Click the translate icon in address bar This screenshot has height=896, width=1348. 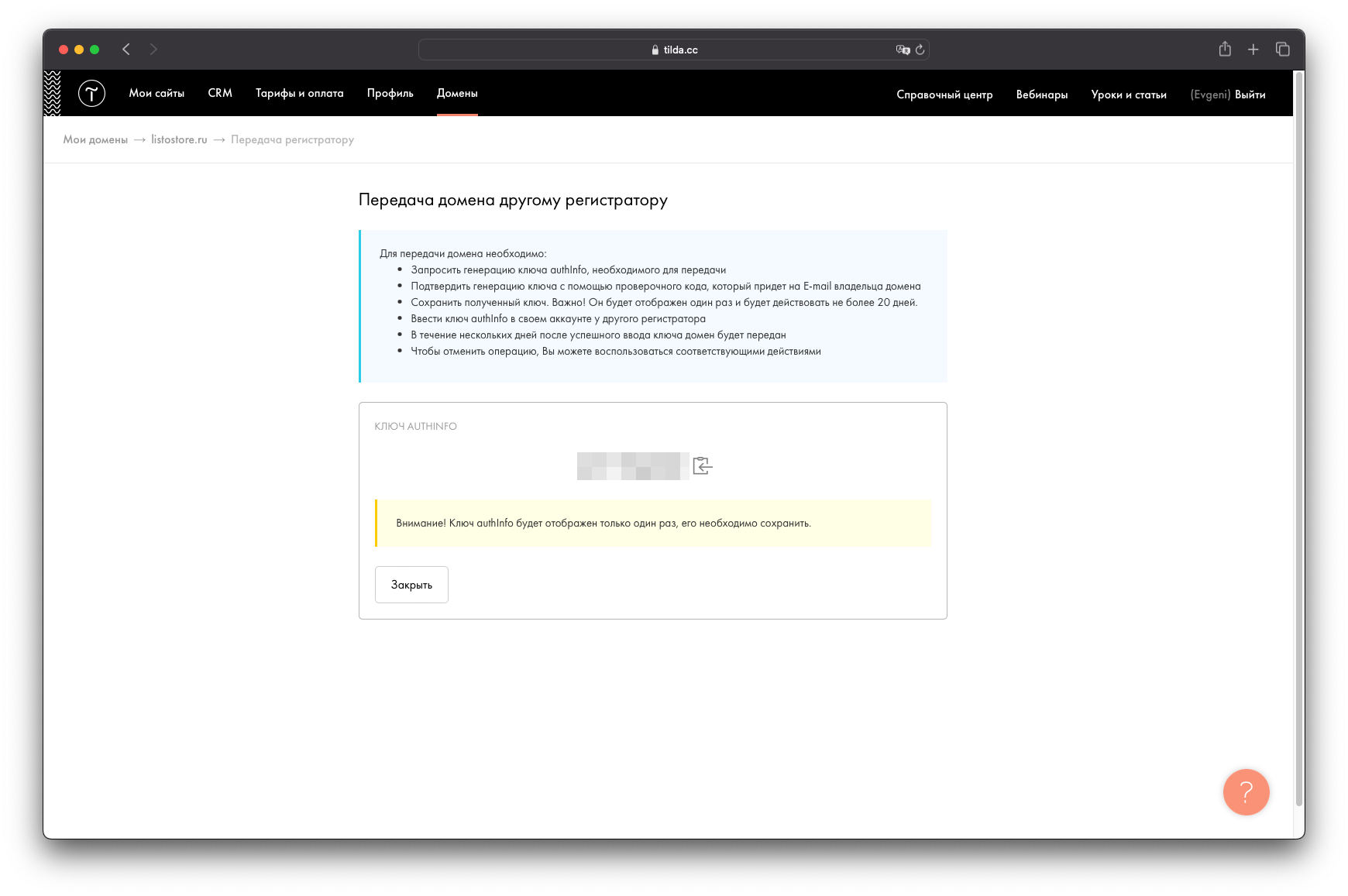pyautogui.click(x=903, y=50)
